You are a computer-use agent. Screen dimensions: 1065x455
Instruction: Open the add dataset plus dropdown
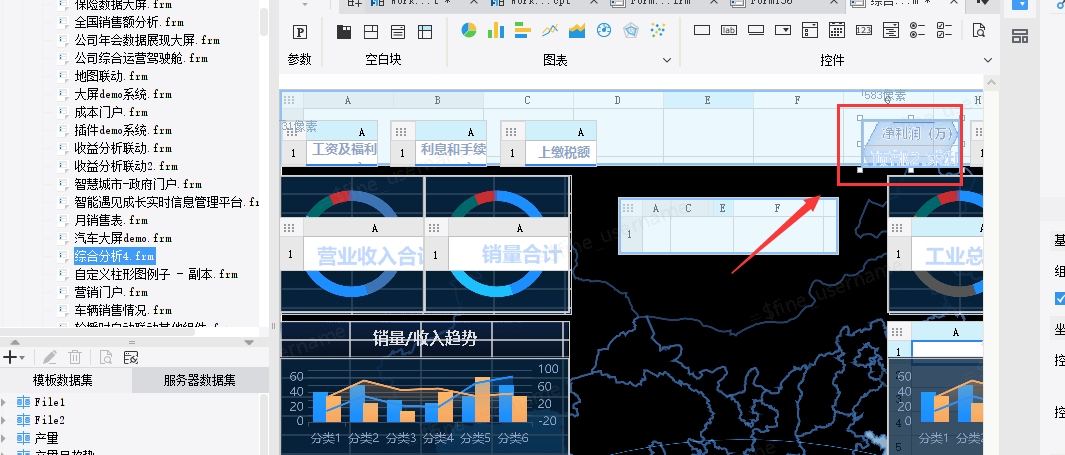tap(14, 357)
